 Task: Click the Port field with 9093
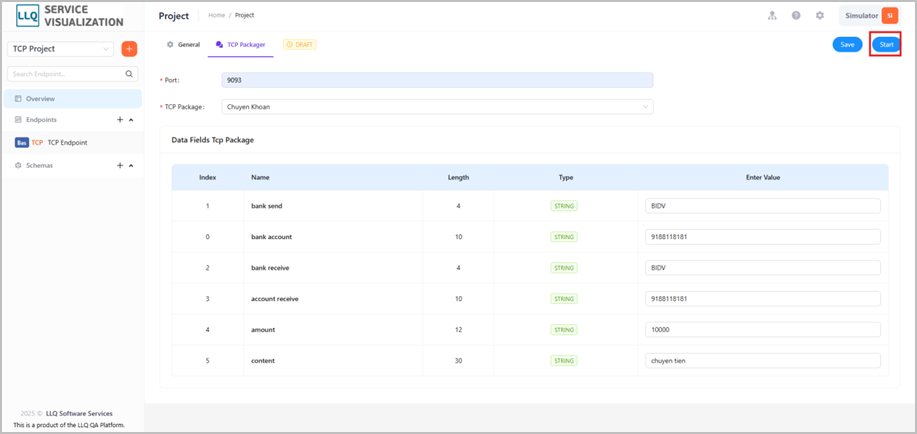(x=437, y=80)
